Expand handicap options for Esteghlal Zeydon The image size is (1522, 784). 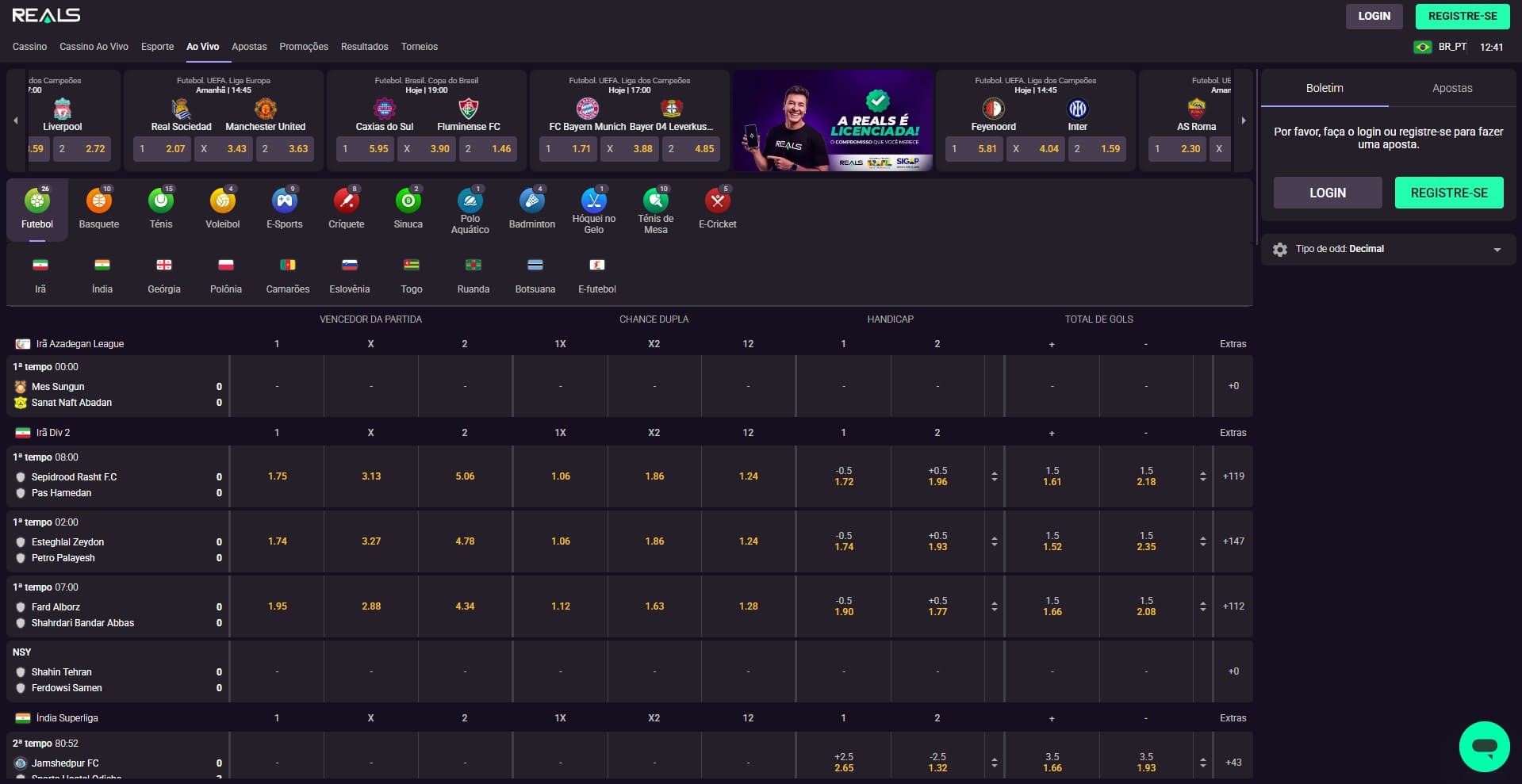pyautogui.click(x=994, y=541)
